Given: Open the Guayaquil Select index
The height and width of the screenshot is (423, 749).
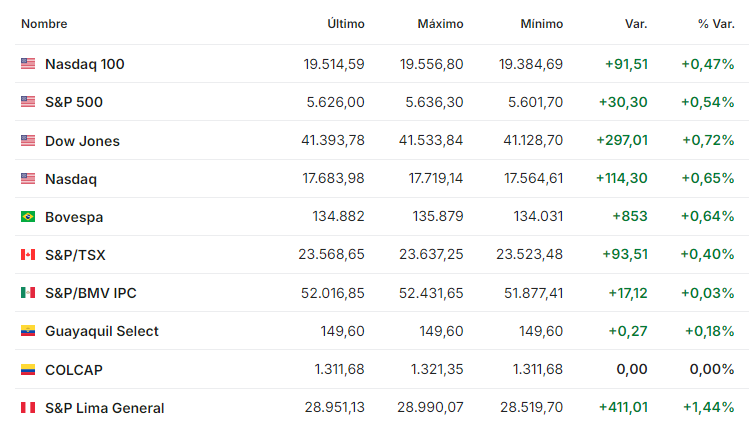Looking at the screenshot, I should (102, 331).
